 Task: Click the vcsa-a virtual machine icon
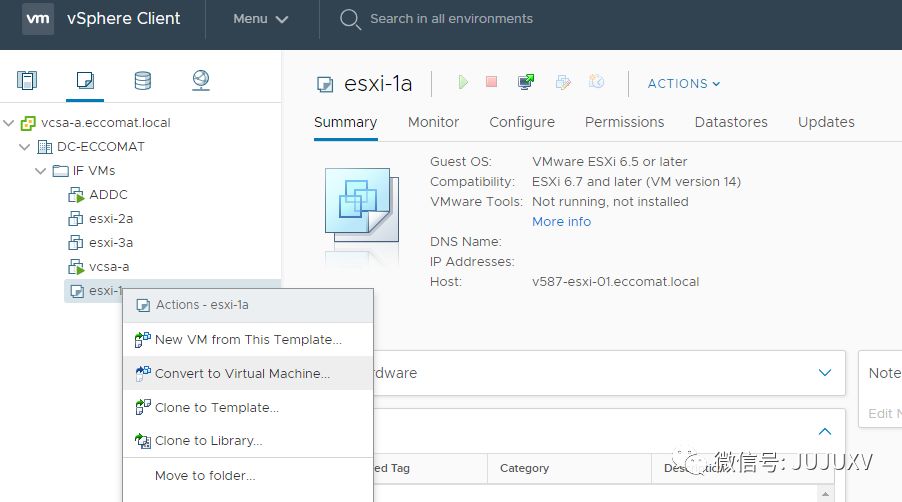tap(76, 267)
